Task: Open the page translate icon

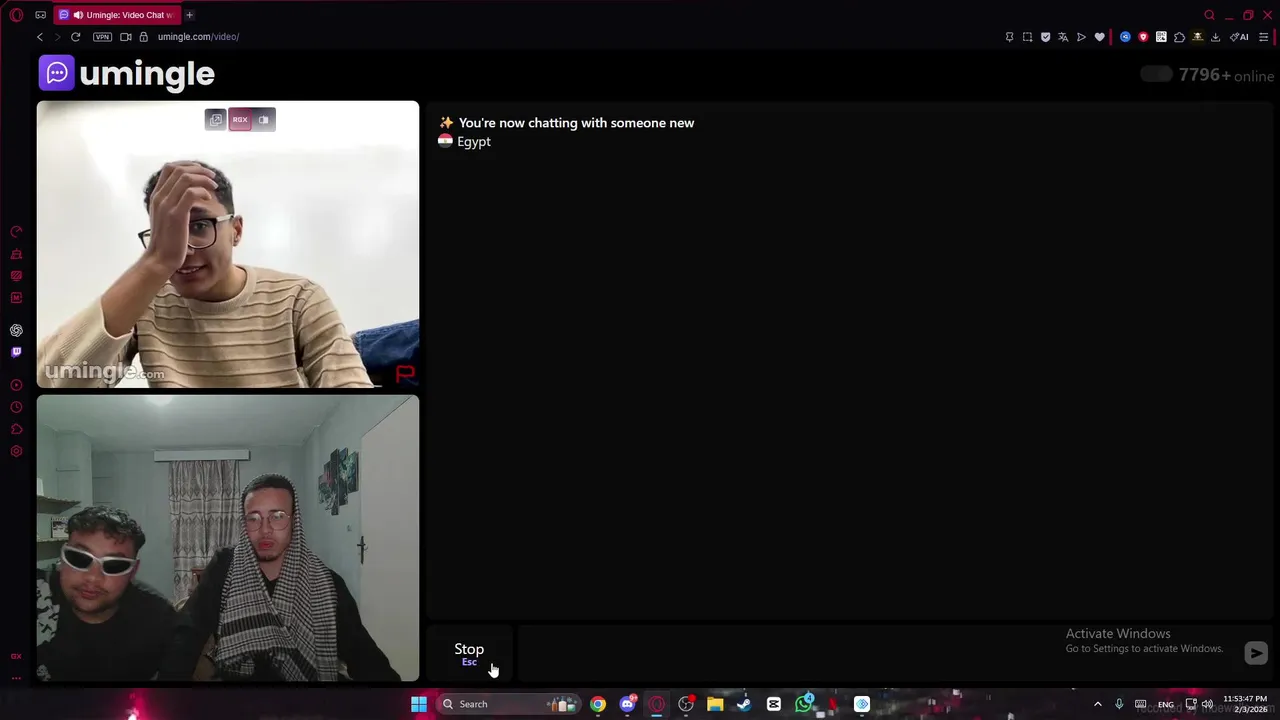Action: (x=1063, y=37)
